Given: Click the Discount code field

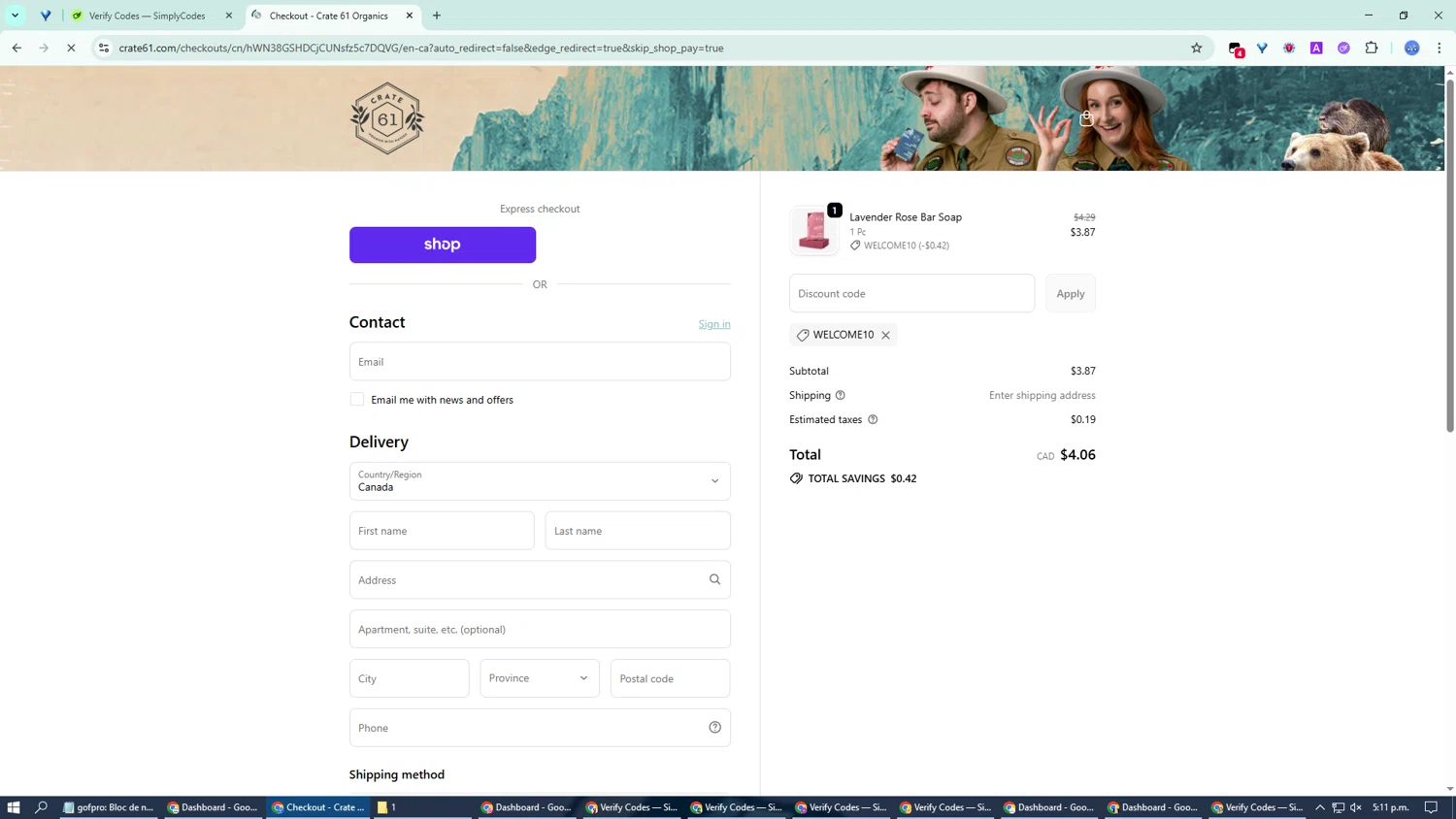Looking at the screenshot, I should tap(911, 293).
